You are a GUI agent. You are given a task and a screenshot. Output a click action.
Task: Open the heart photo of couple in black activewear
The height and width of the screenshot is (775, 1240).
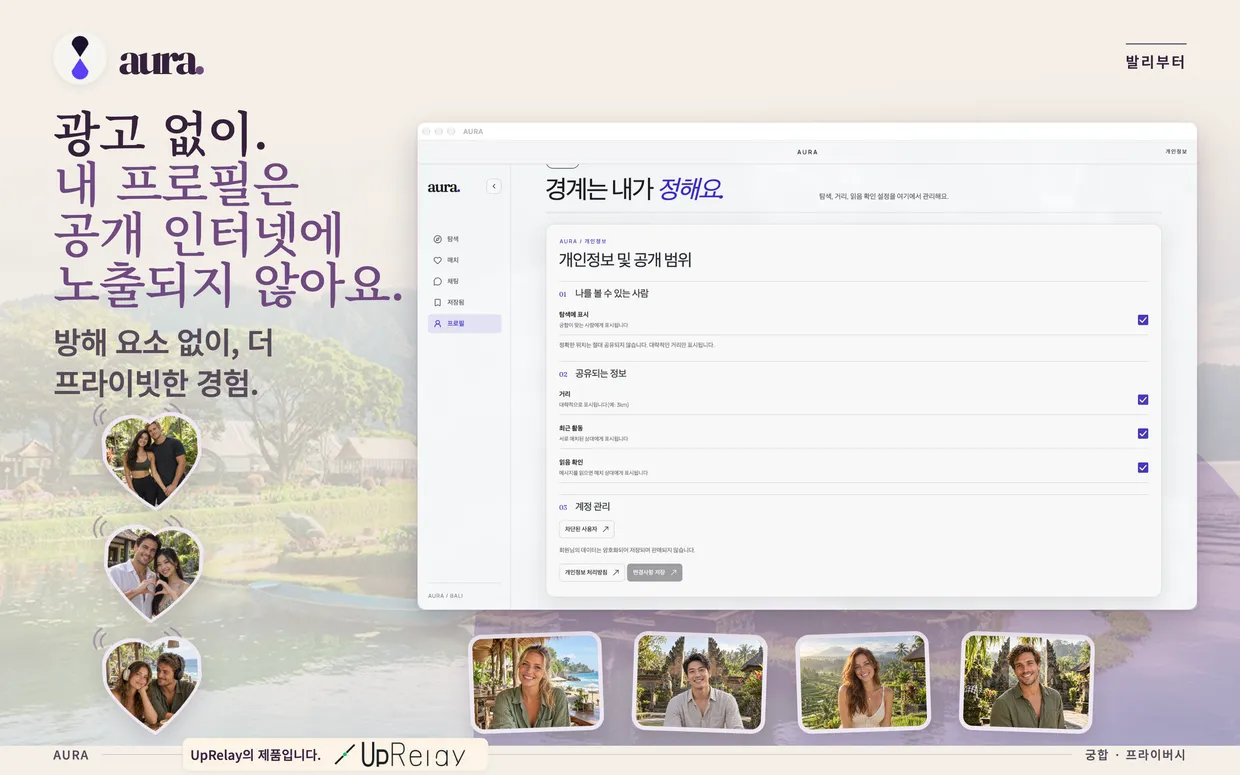(151, 460)
